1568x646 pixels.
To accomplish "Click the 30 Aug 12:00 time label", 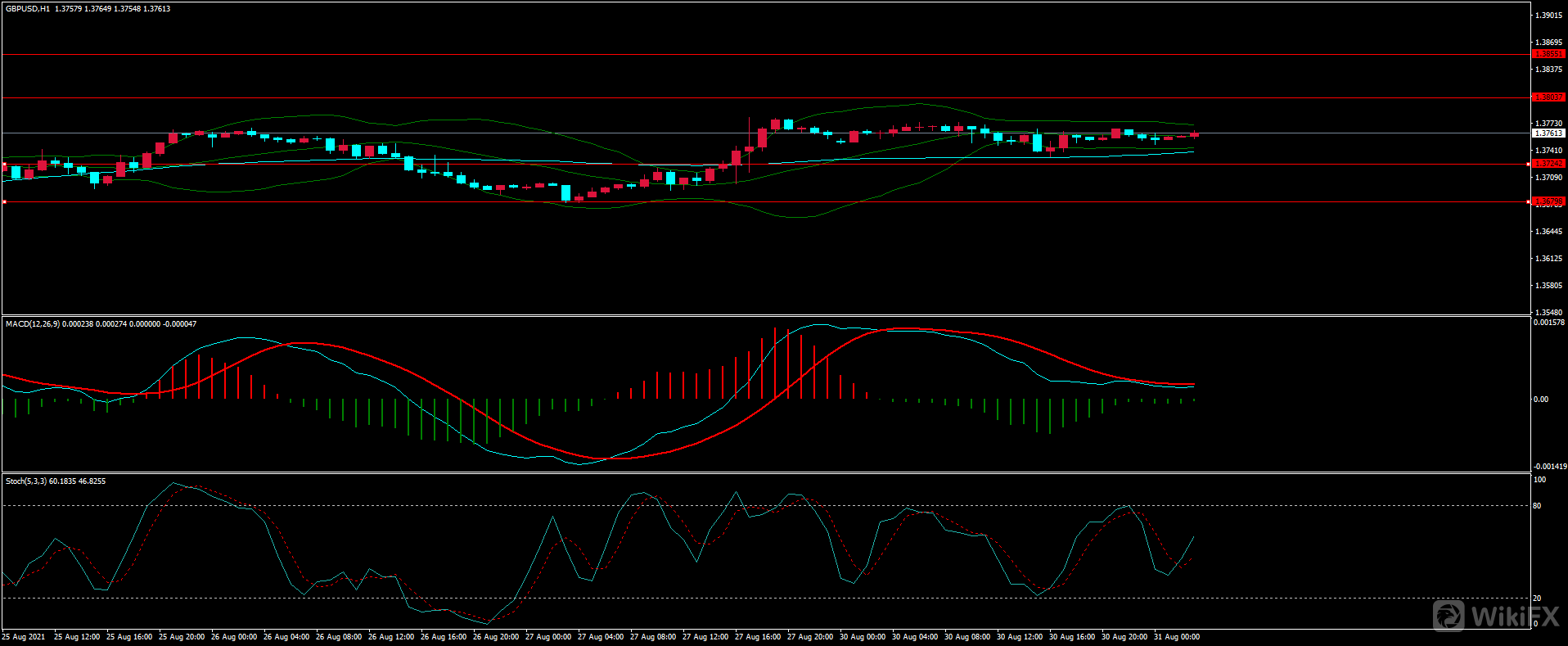I will pyautogui.click(x=1020, y=637).
